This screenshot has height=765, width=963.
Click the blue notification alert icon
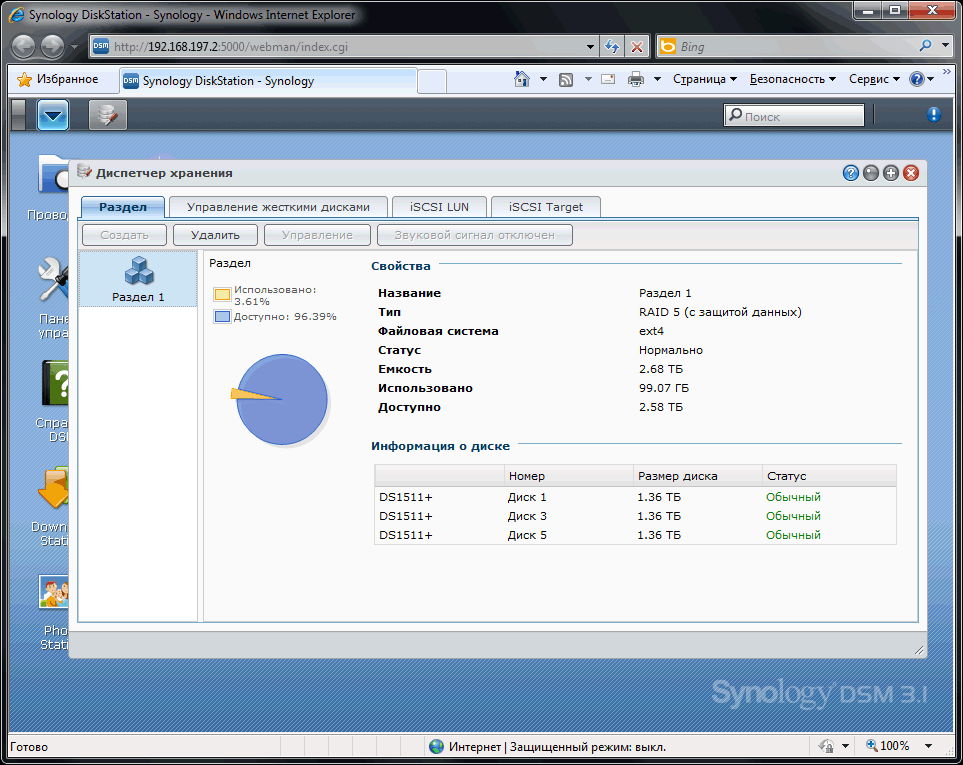[x=934, y=115]
